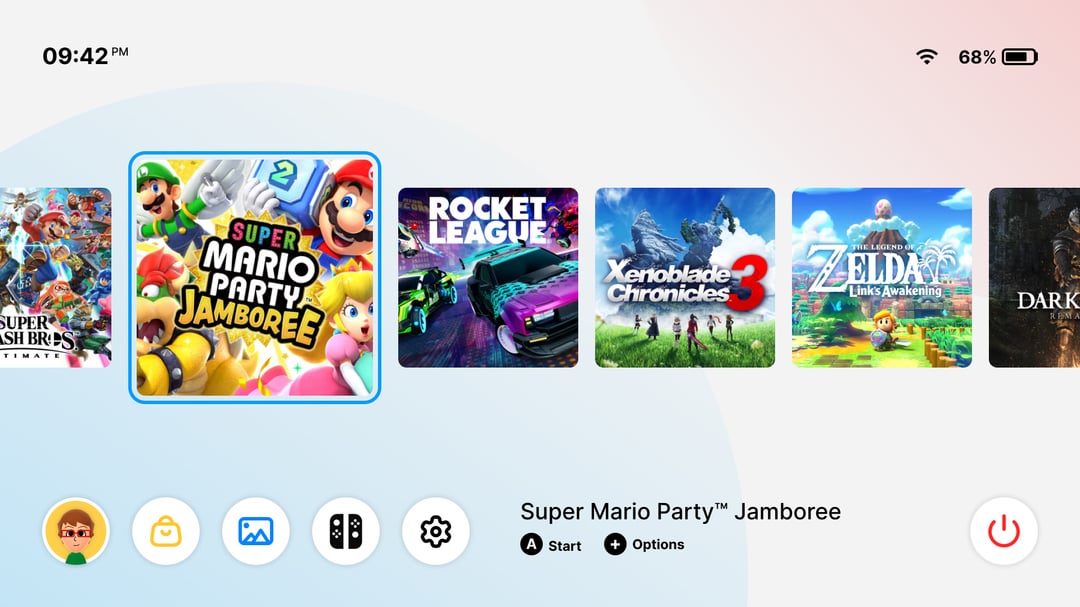Select Xenoblade Chronicles 3 game tile
Image resolution: width=1080 pixels, height=607 pixels.
685,278
